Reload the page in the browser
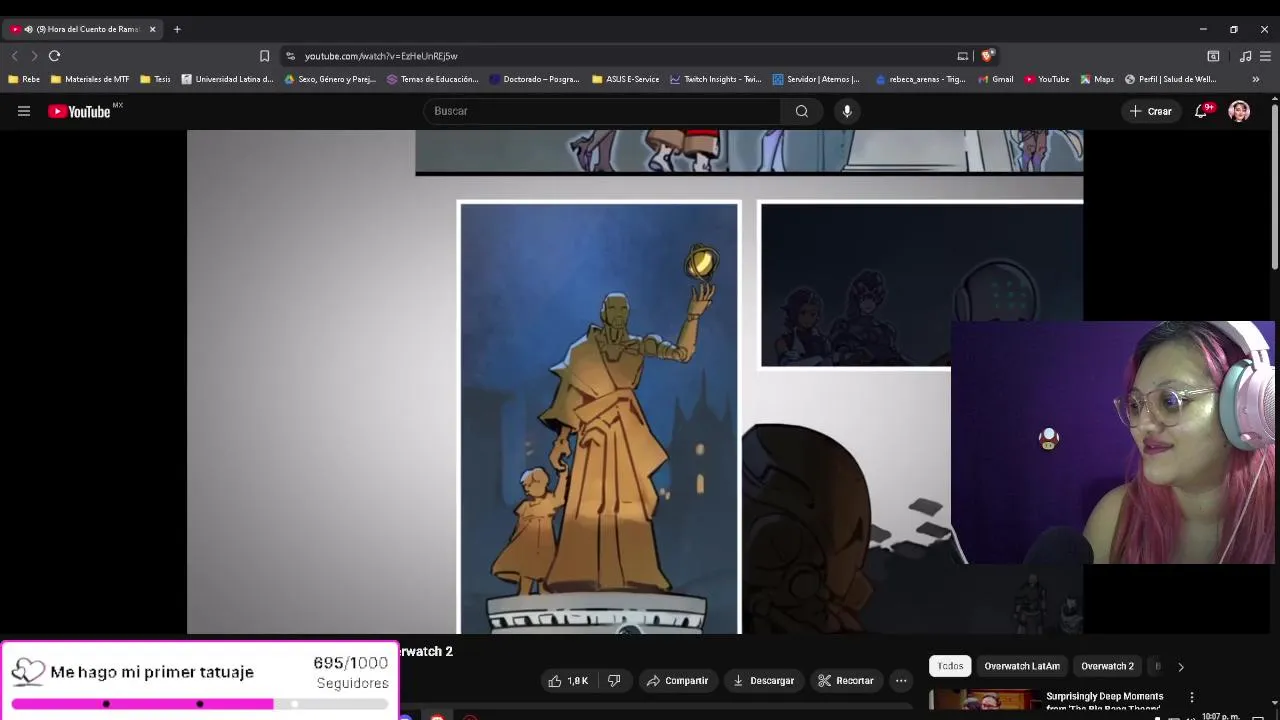Screen dimensions: 1280x720 pyautogui.click(x=55, y=56)
